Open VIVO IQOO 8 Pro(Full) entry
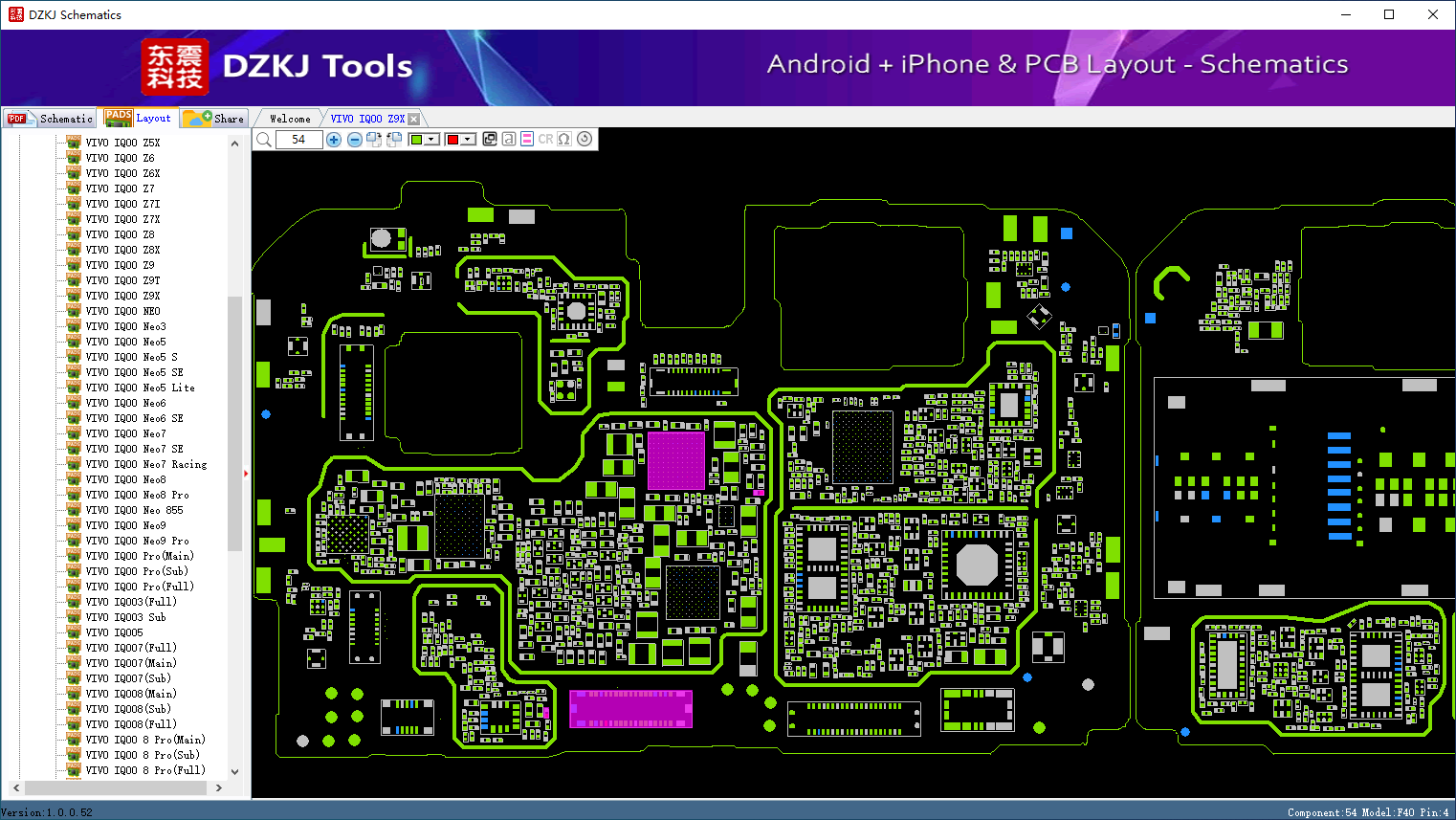This screenshot has height=820, width=1456. (145, 770)
